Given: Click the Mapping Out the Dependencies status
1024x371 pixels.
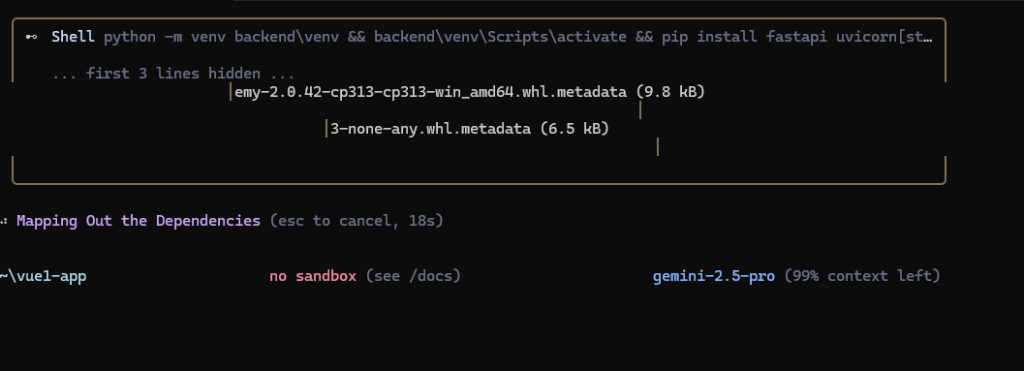Looking at the screenshot, I should click(138, 221).
